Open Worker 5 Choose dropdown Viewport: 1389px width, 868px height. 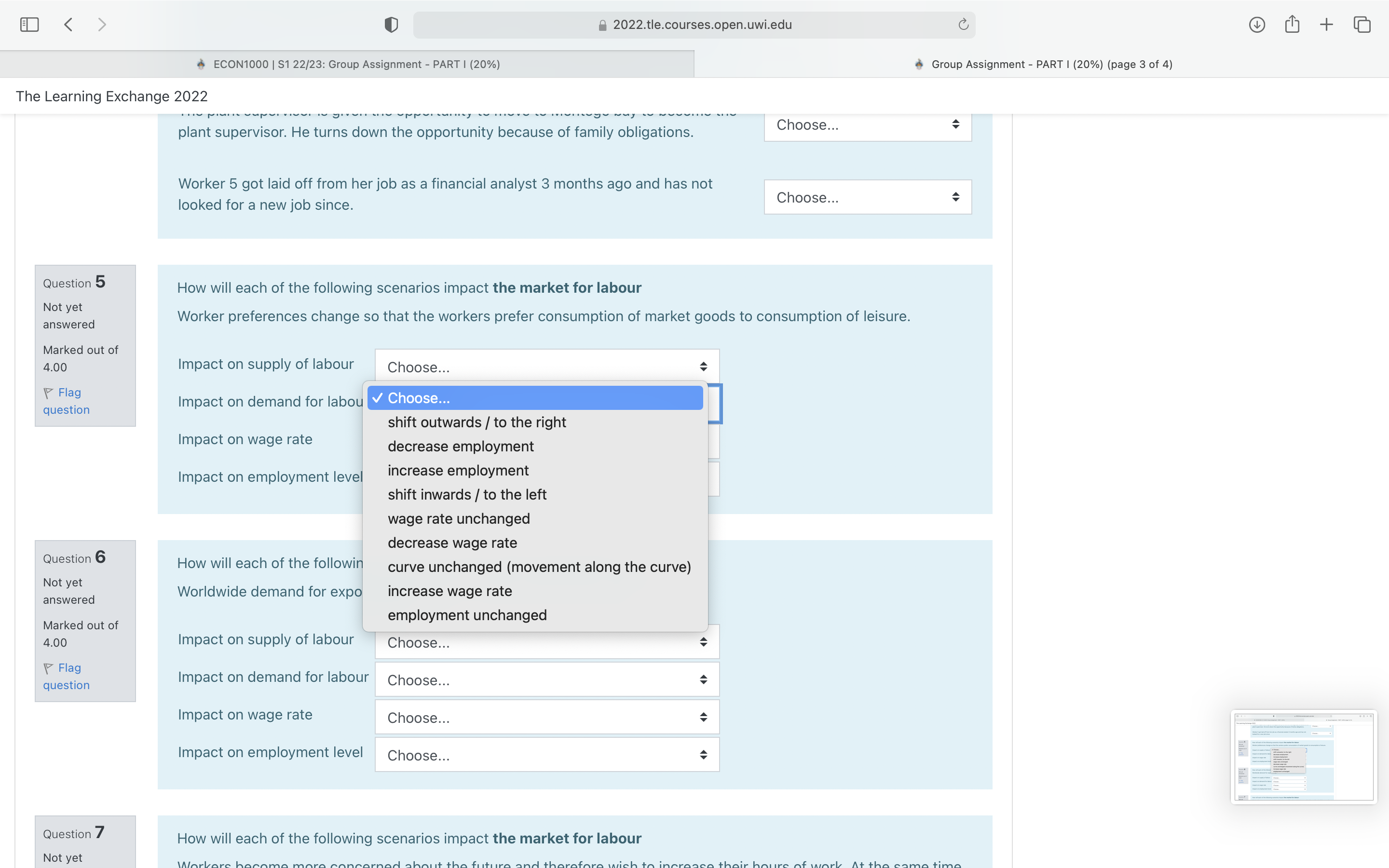(867, 198)
